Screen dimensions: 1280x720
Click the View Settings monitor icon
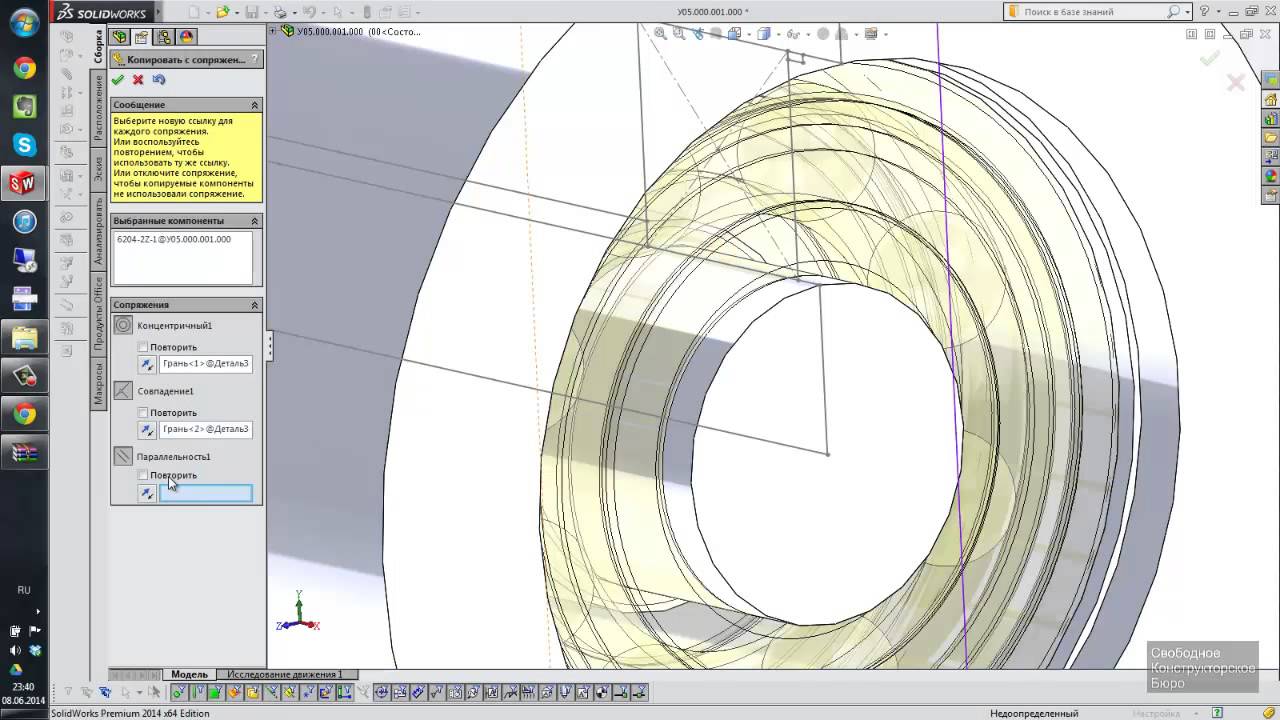point(870,34)
